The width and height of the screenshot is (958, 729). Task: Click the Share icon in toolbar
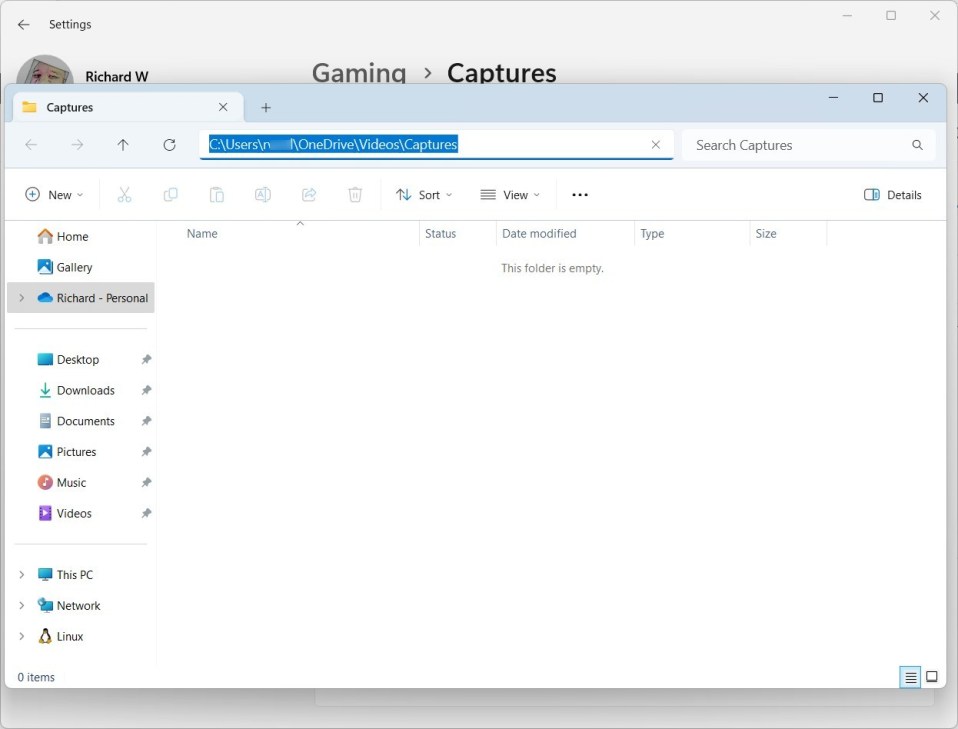pyautogui.click(x=309, y=195)
